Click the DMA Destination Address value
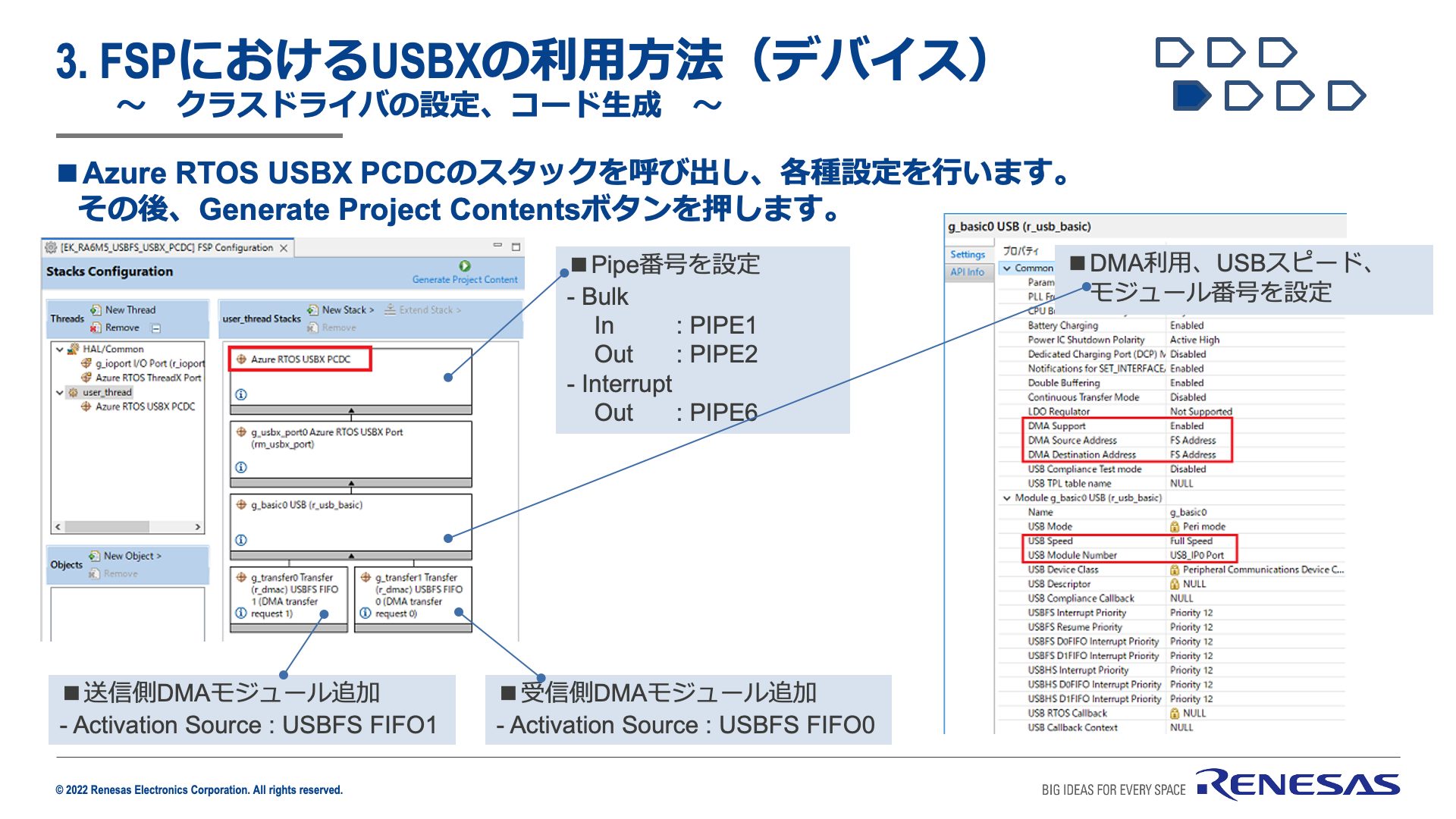This screenshot has width=1456, height=819. coord(1193,455)
